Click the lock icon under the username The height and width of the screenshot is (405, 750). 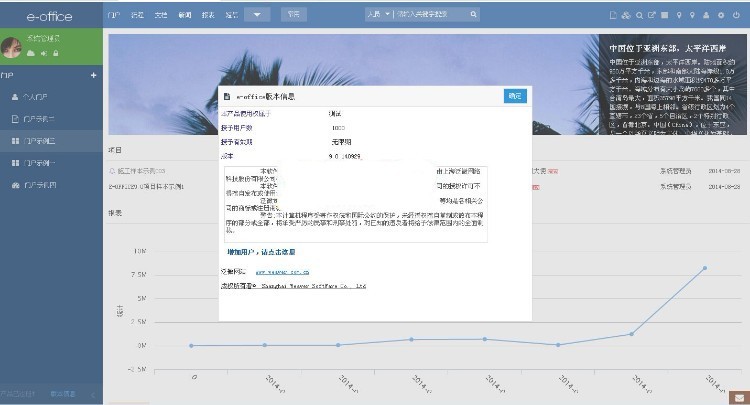[x=56, y=52]
